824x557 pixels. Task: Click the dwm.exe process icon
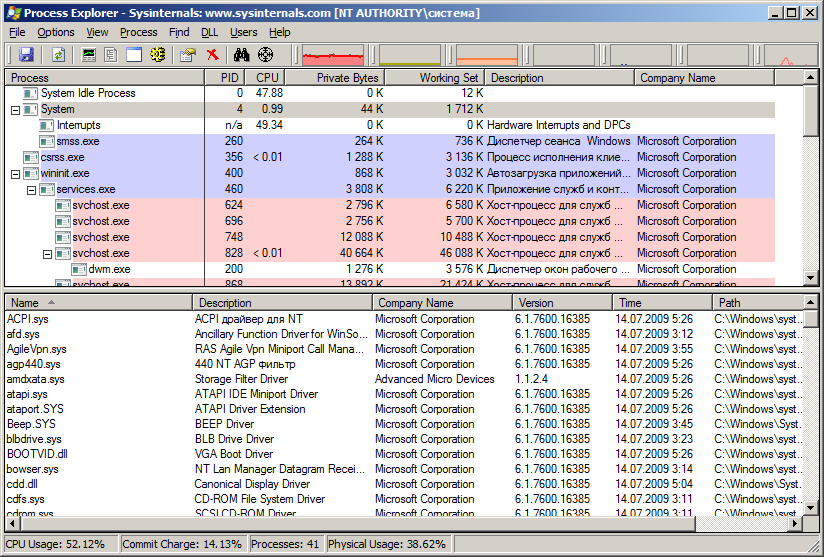pyautogui.click(x=79, y=270)
